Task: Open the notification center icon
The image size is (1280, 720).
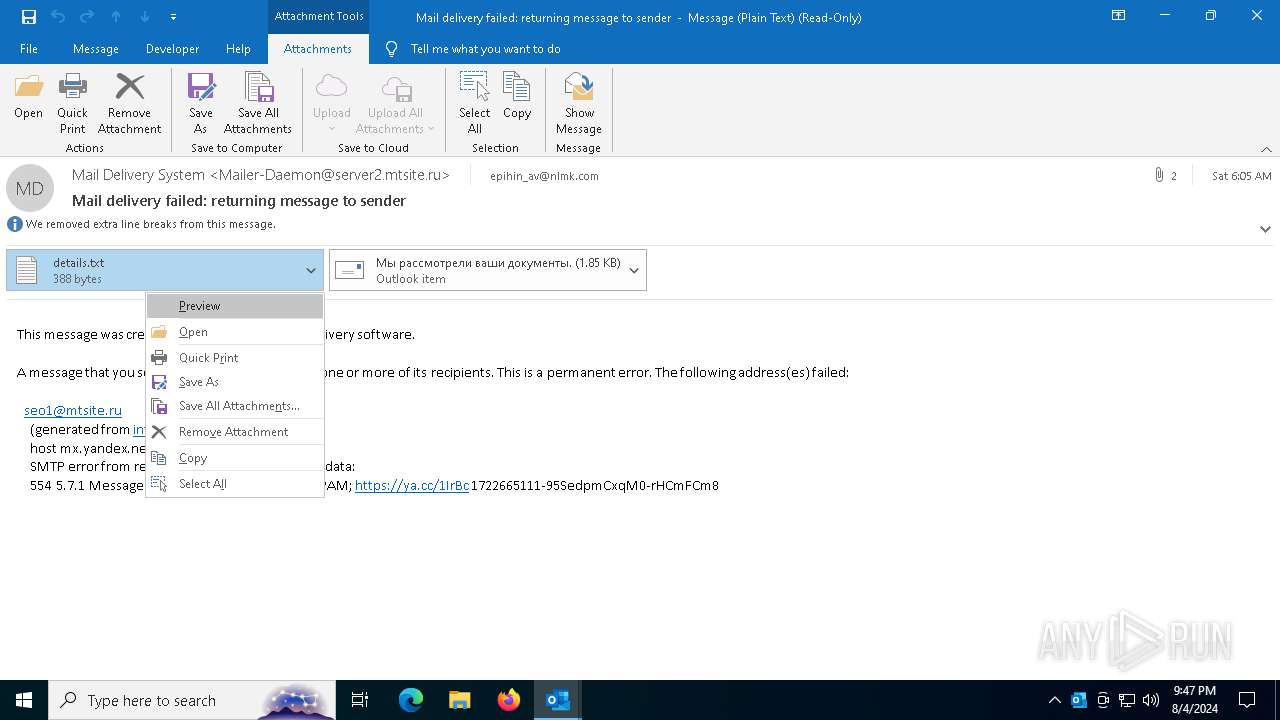Action: click(1247, 700)
